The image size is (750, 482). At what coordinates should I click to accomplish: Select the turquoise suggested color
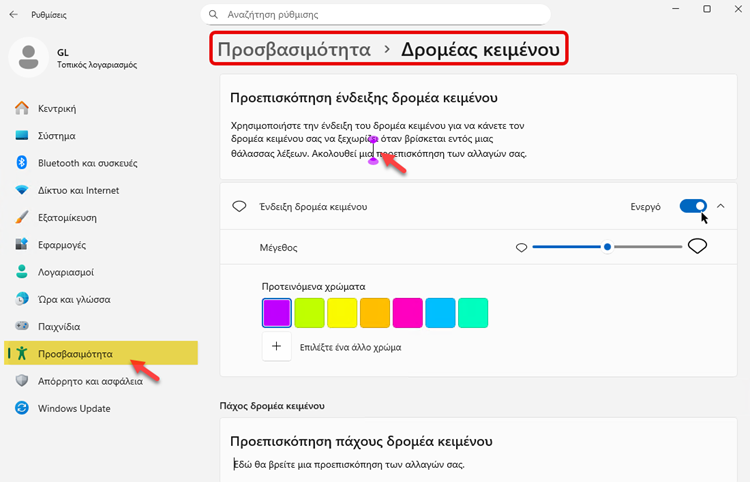pos(473,313)
